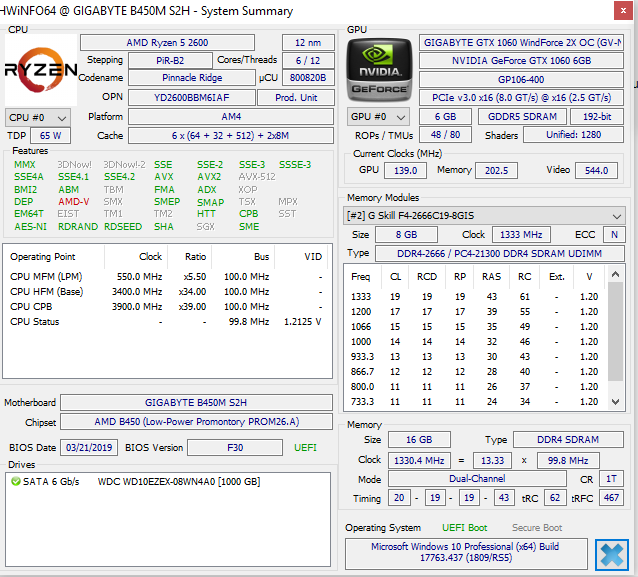Click the AMD-V feature label

[x=74, y=202]
